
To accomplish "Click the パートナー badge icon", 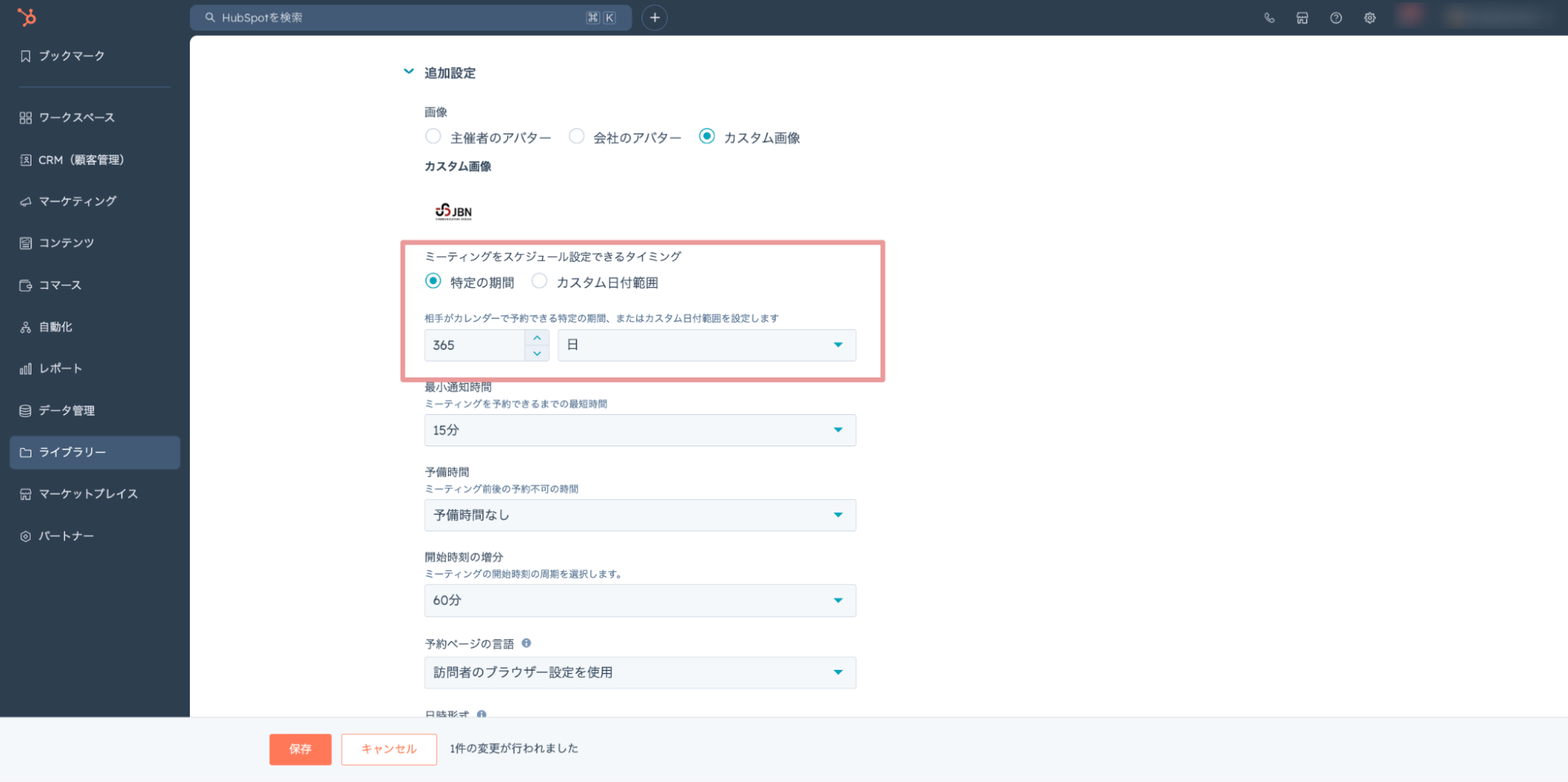I will point(26,536).
